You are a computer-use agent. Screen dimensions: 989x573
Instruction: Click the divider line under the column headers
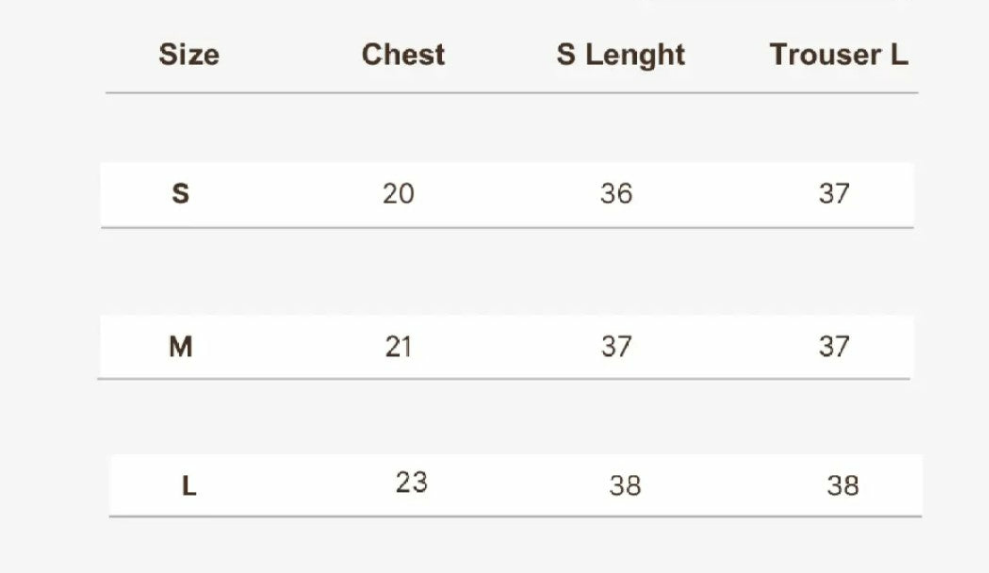click(511, 93)
